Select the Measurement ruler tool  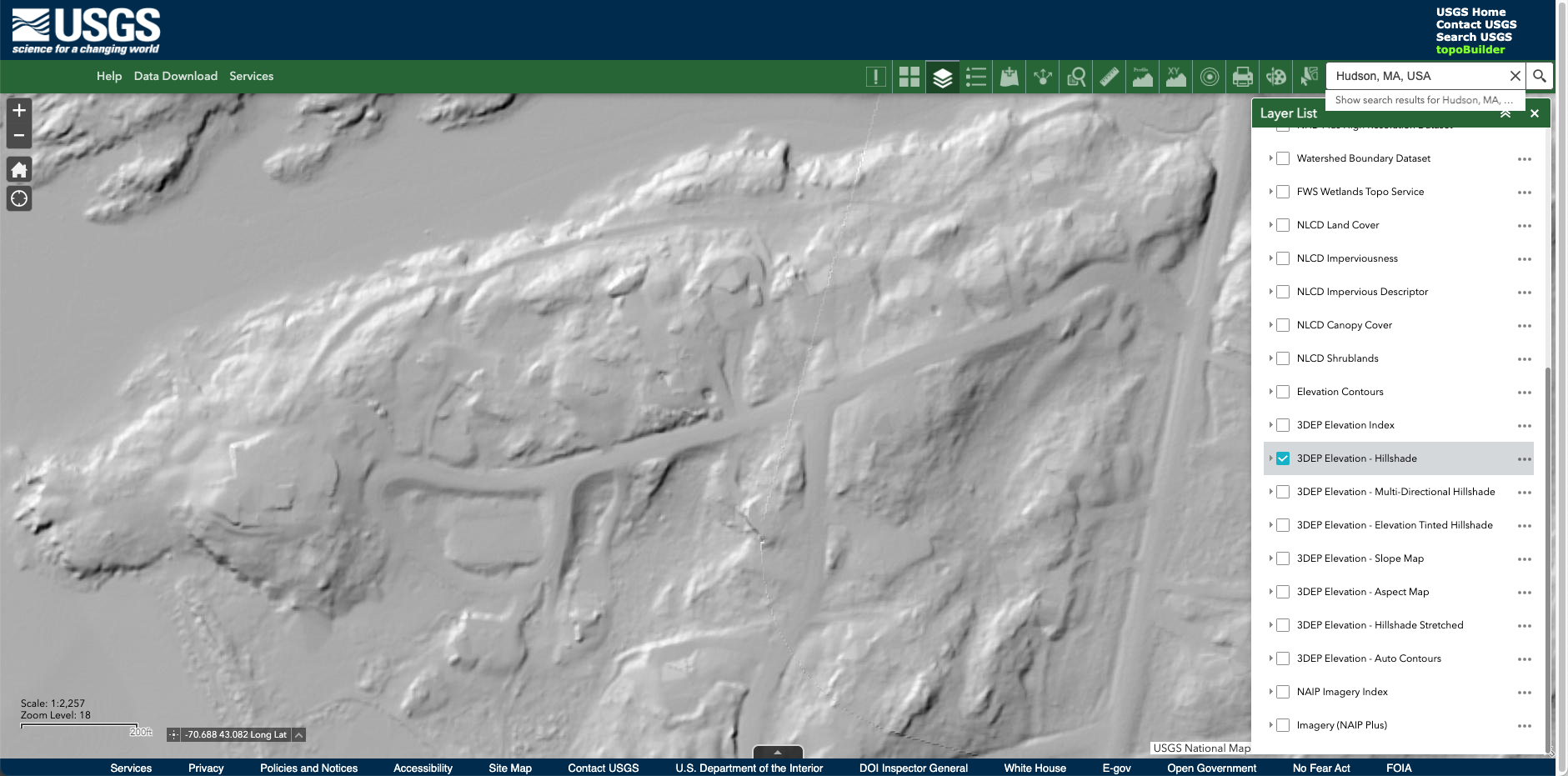coord(1109,77)
